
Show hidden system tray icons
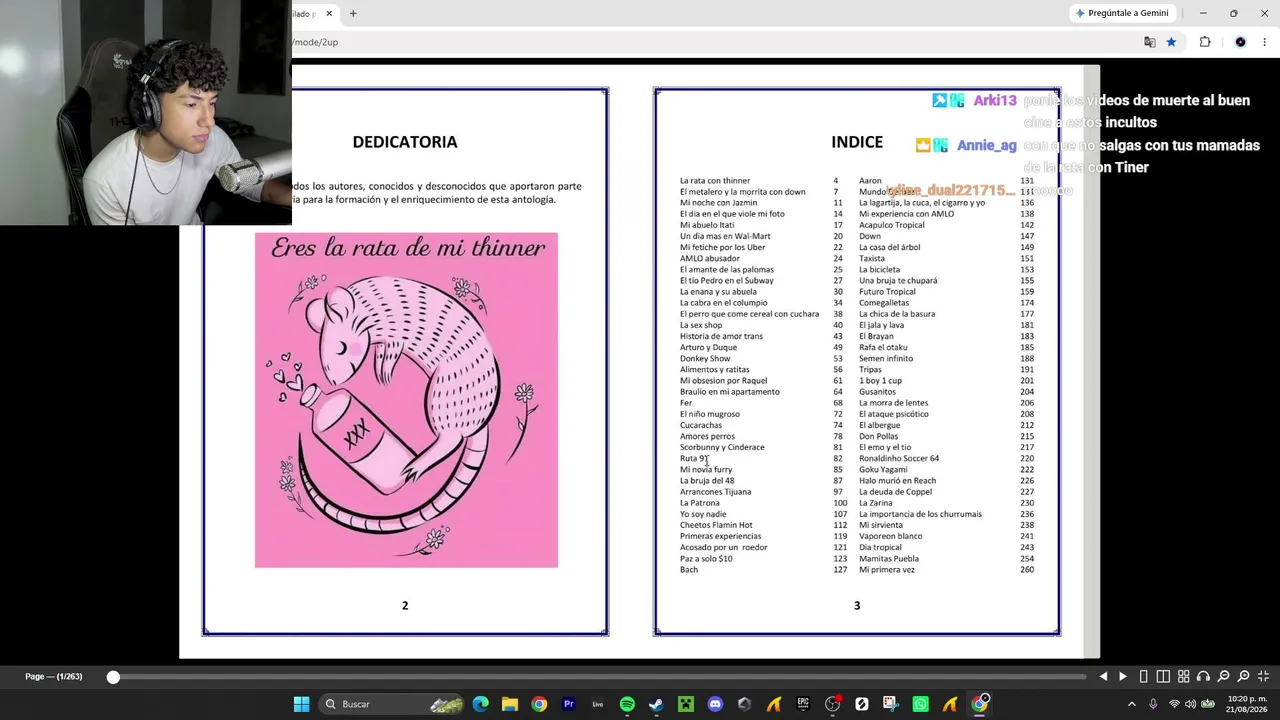[x=1132, y=704]
